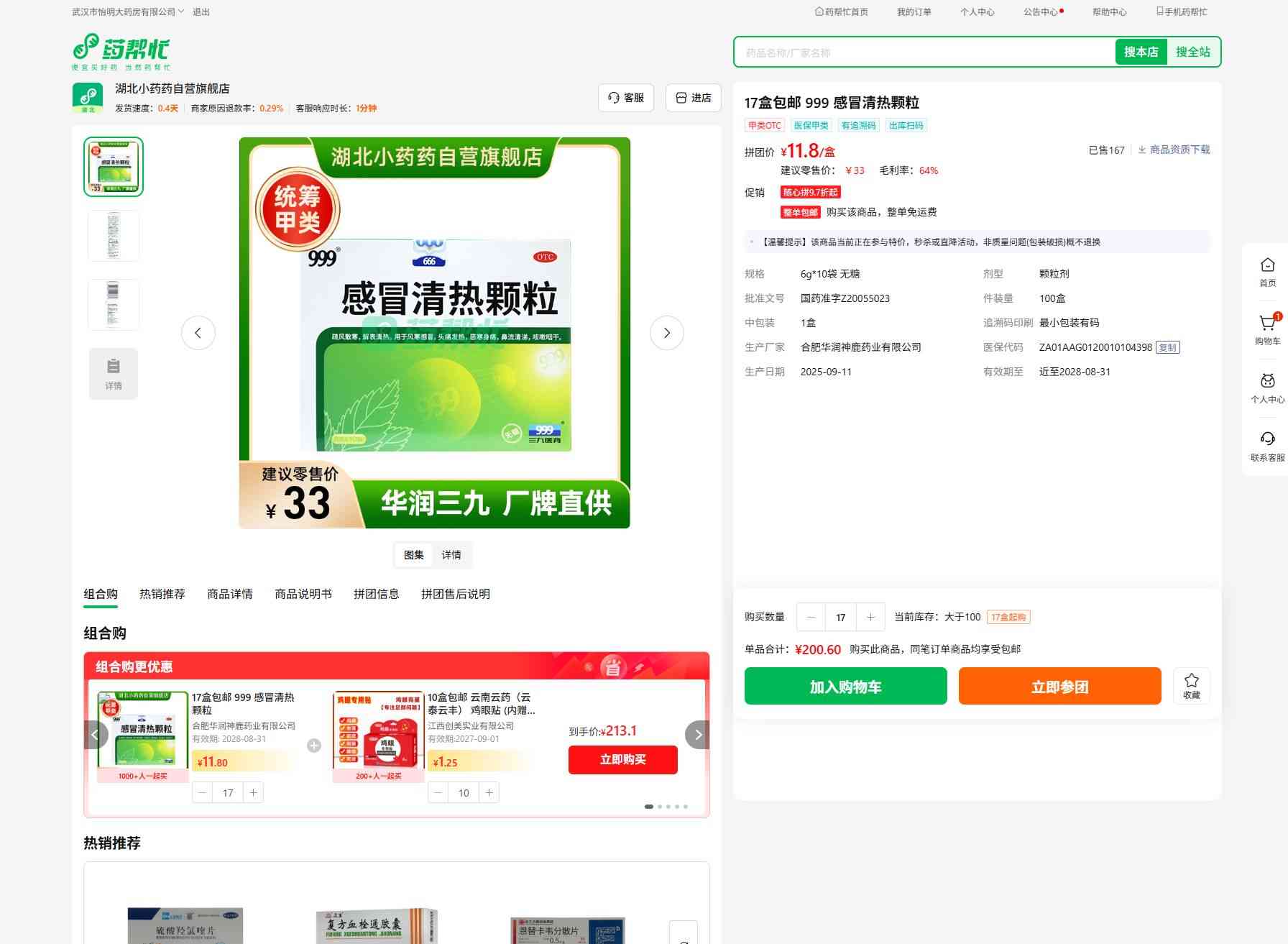Click the shopping cart icon in sidebar

pyautogui.click(x=1267, y=325)
